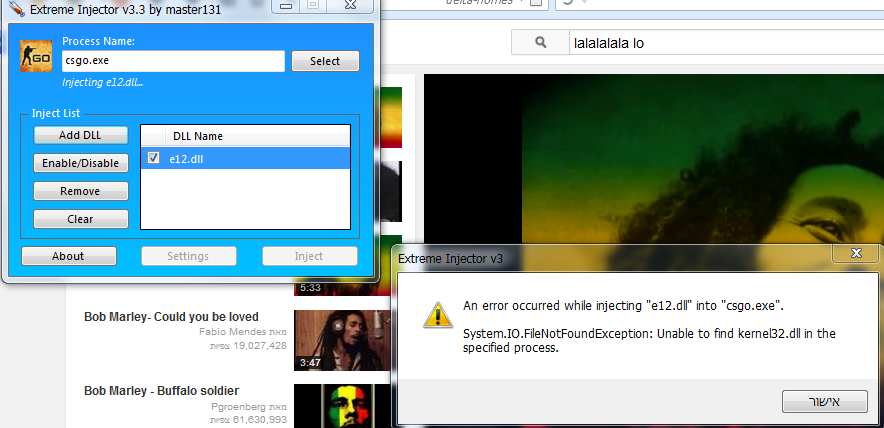Confirm the error dialog with the אישור button
884x428 pixels.
[824, 401]
